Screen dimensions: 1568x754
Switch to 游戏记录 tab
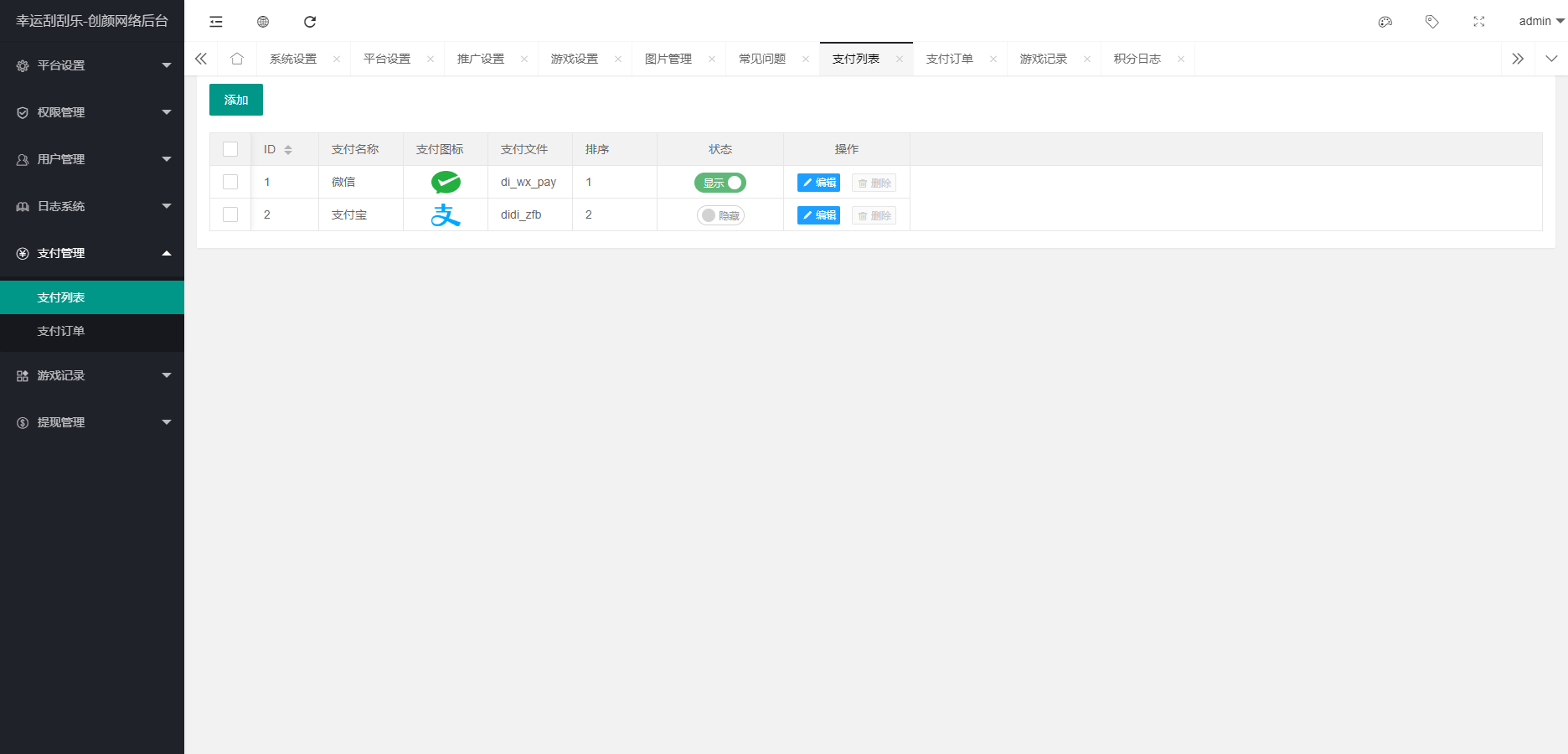pyautogui.click(x=1044, y=59)
